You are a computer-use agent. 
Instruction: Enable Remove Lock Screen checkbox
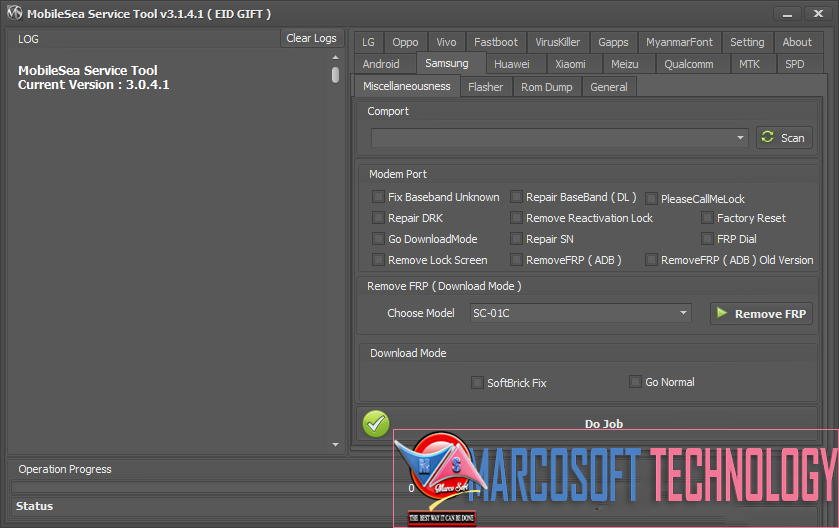pyautogui.click(x=378, y=259)
